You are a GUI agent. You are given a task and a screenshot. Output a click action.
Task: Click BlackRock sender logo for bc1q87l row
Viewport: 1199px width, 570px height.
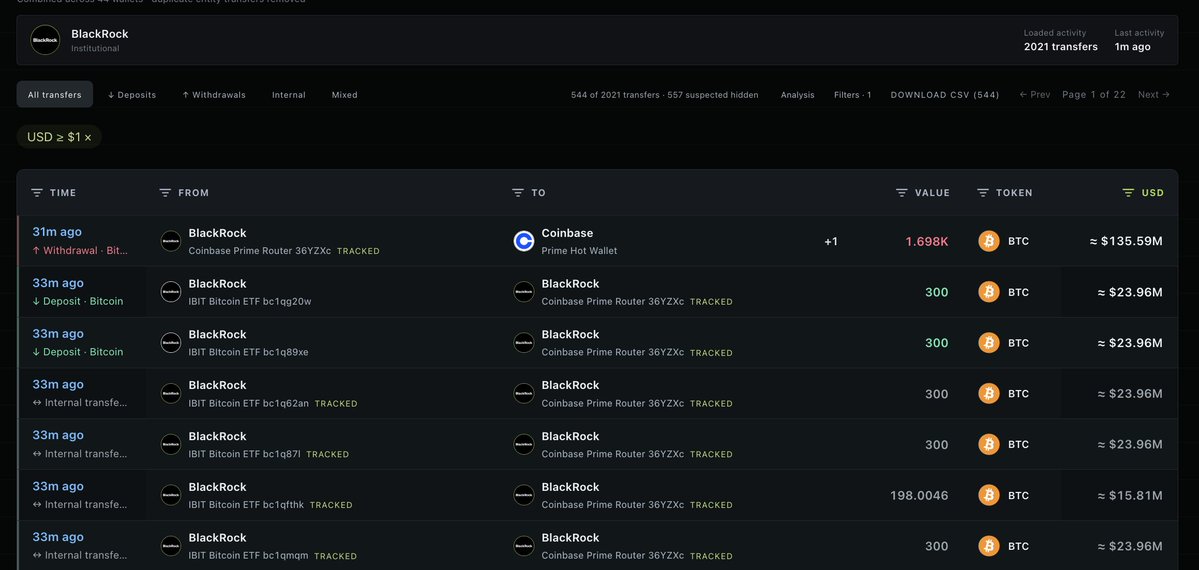tap(171, 444)
